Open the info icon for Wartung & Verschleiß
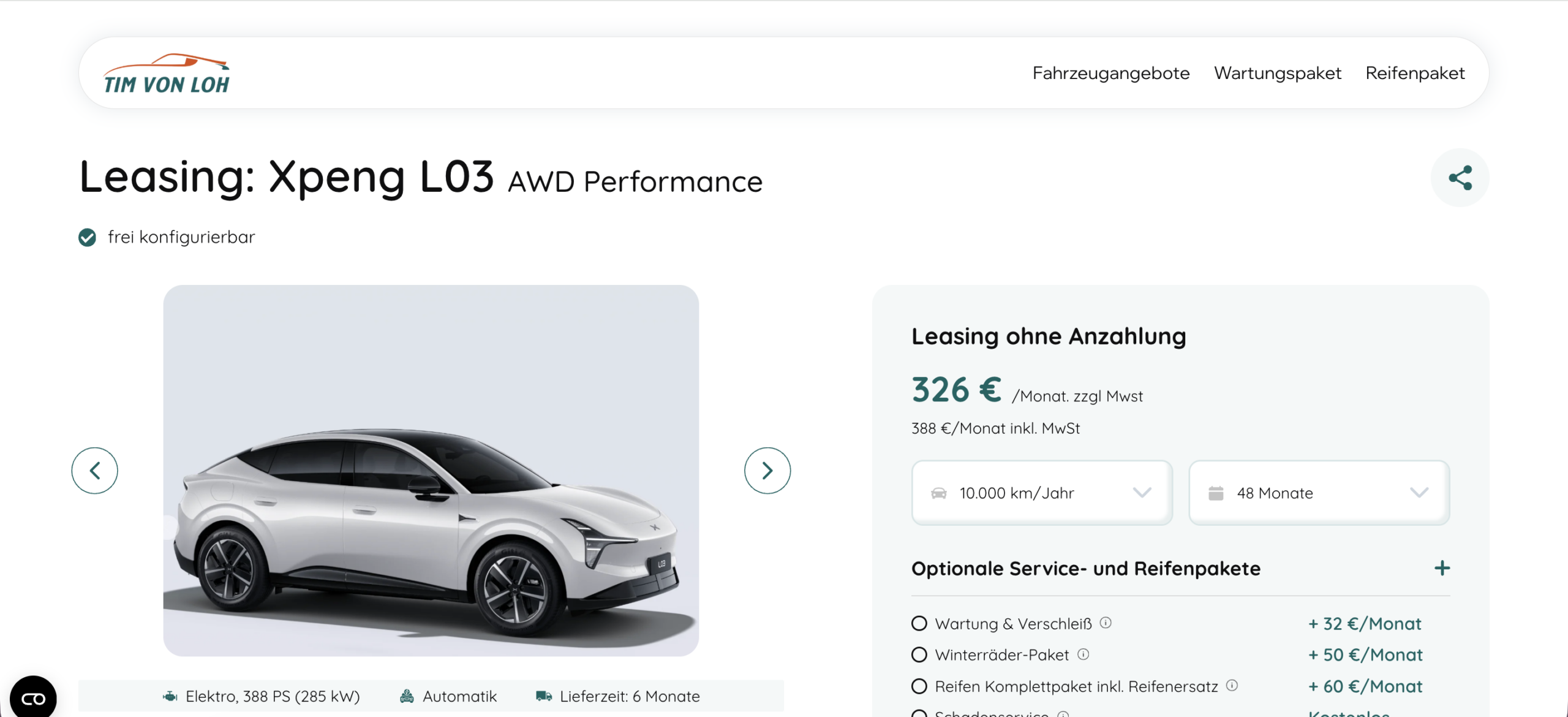The height and width of the screenshot is (717, 1568). [1106, 623]
